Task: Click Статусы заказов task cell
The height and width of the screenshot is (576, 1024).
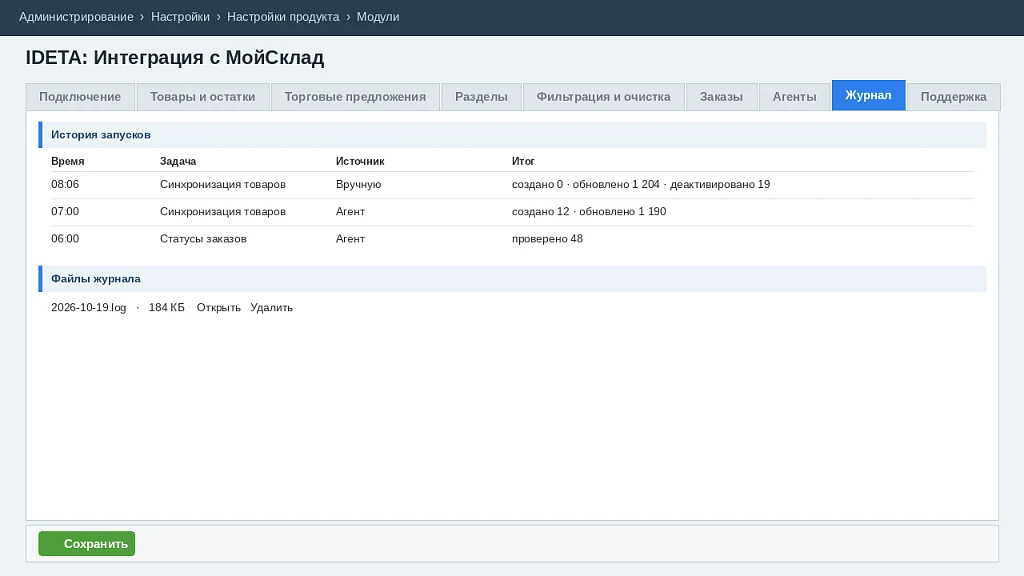Action: tap(203, 239)
